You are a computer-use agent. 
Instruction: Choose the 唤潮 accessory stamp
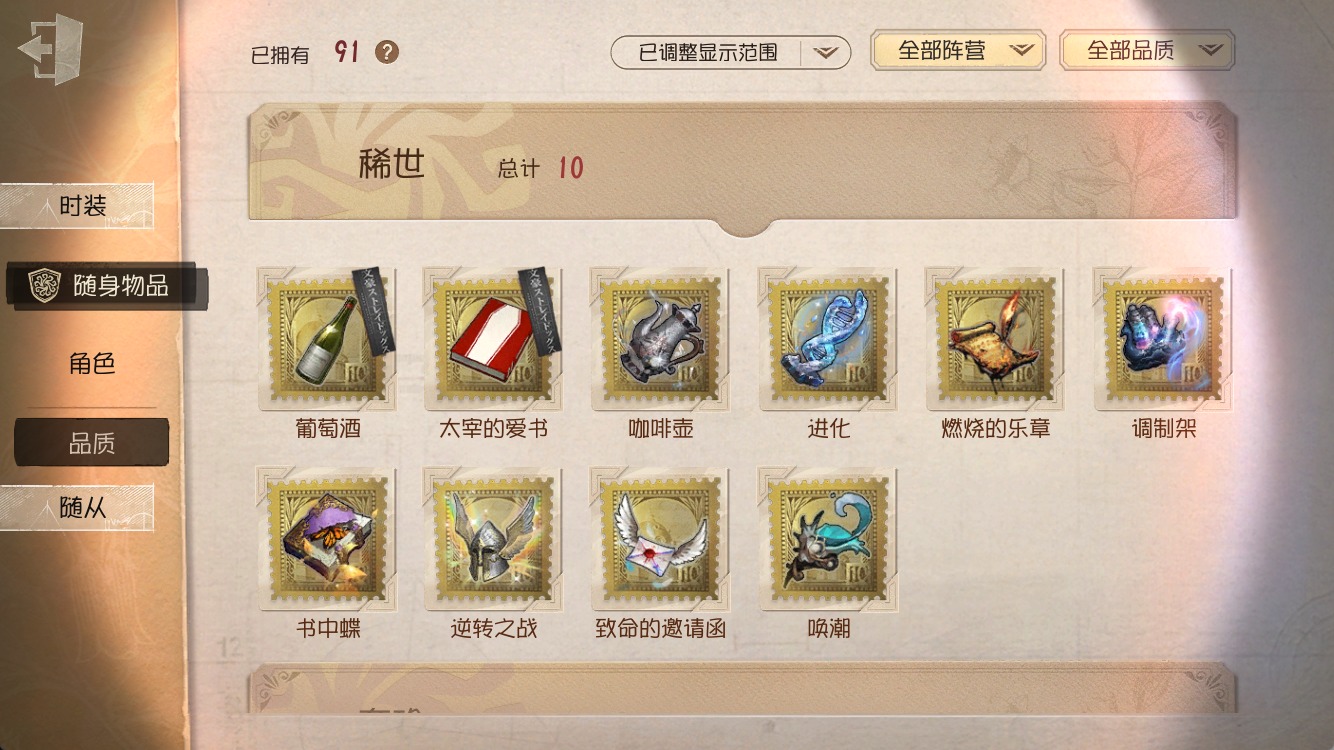point(828,540)
